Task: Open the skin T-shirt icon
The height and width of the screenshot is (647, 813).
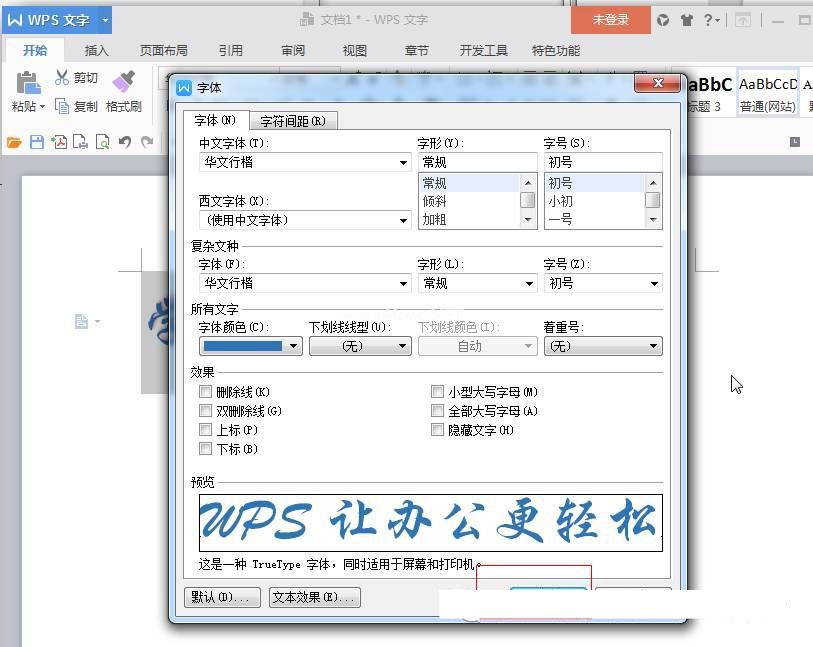Action: [x=686, y=20]
